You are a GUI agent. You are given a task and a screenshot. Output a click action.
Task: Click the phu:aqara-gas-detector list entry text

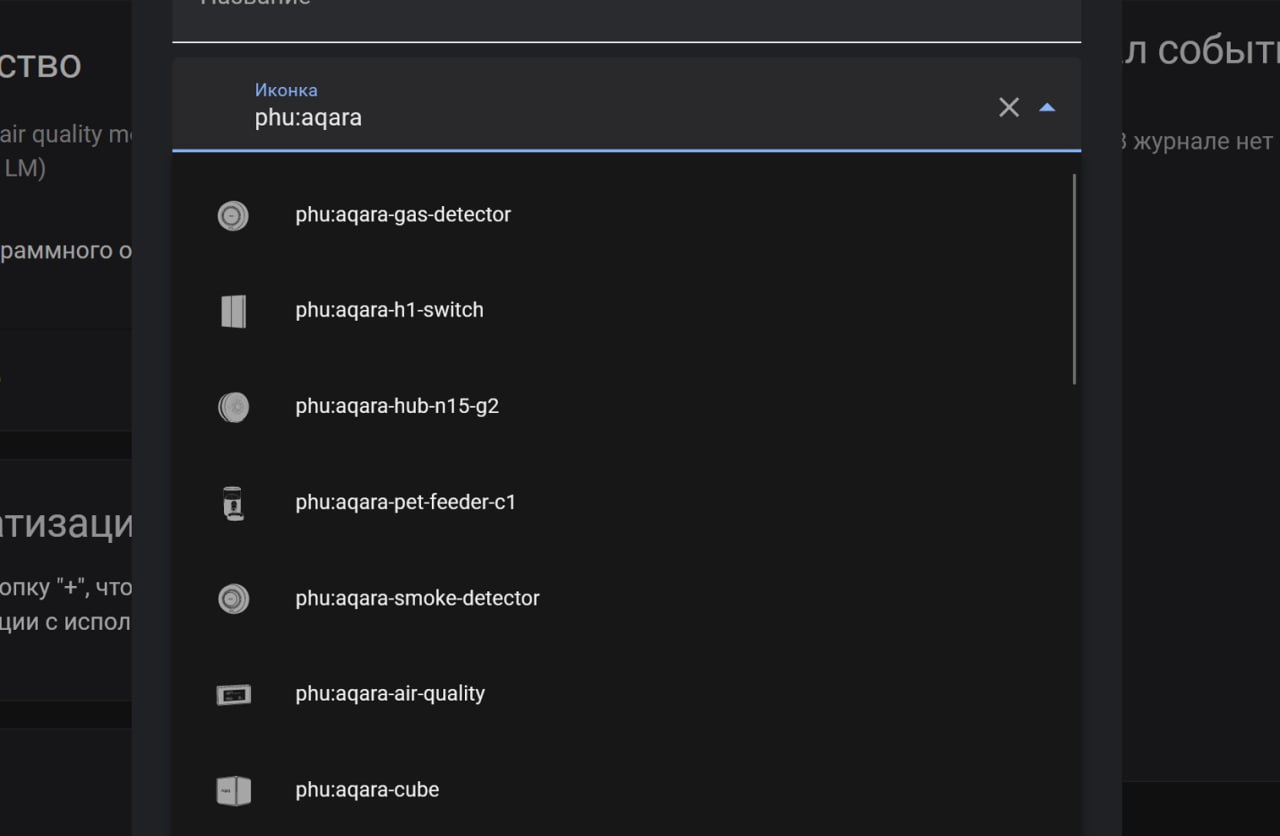tap(403, 215)
